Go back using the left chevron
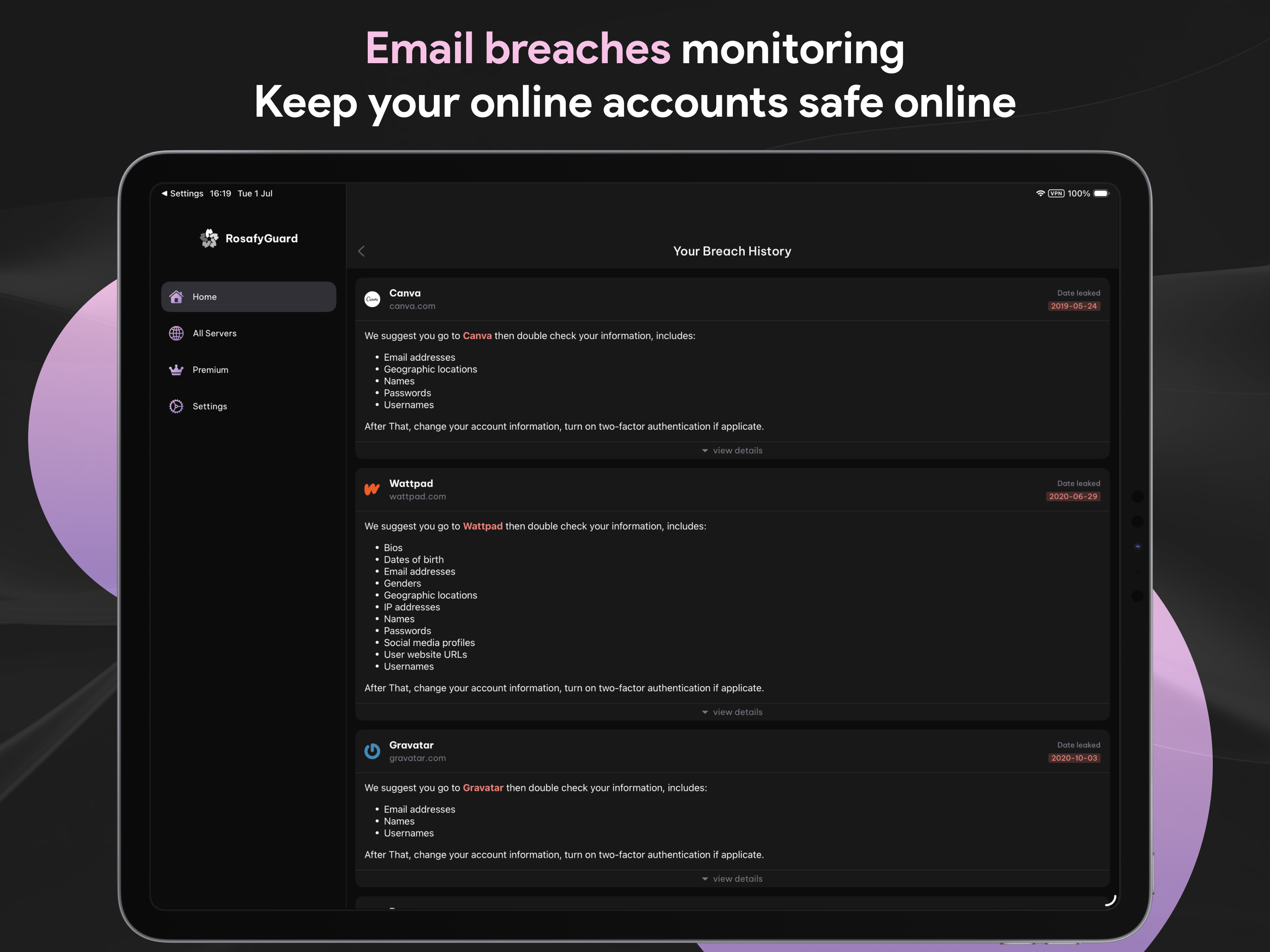This screenshot has width=1270, height=952. tap(361, 251)
